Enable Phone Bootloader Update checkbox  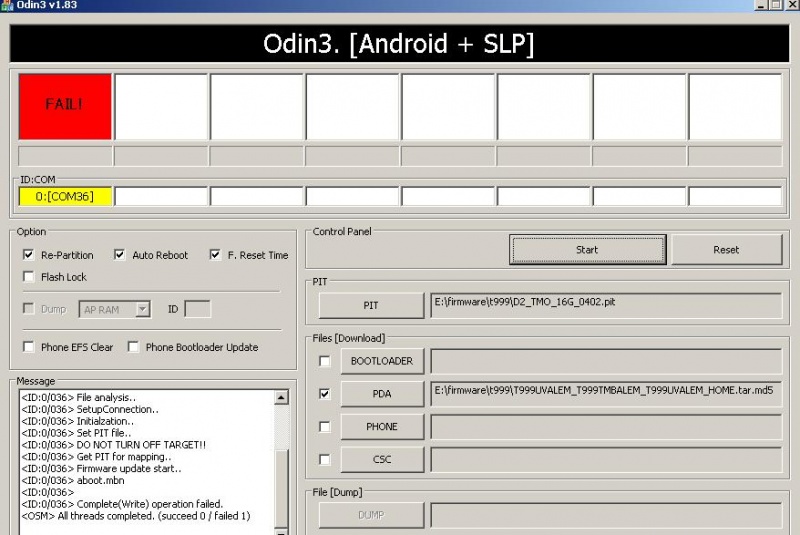coord(133,347)
